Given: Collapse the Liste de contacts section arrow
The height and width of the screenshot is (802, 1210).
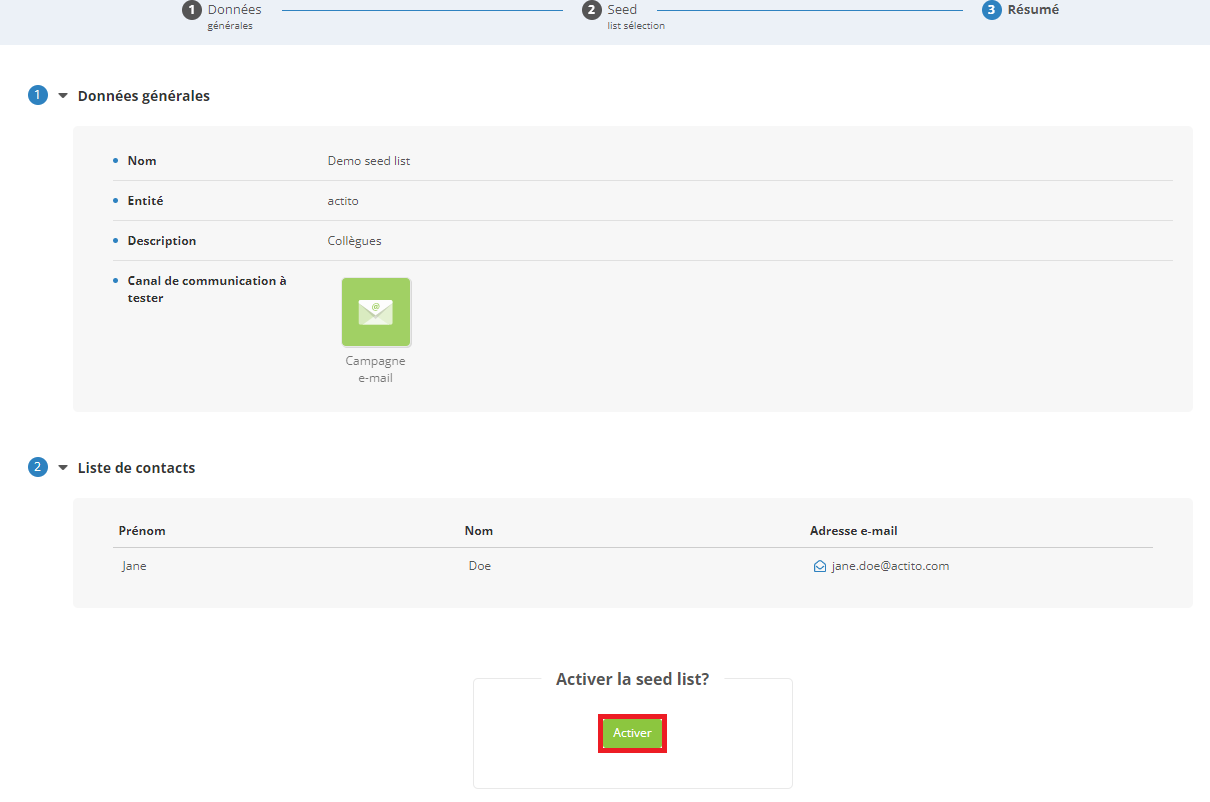Looking at the screenshot, I should click(x=63, y=467).
